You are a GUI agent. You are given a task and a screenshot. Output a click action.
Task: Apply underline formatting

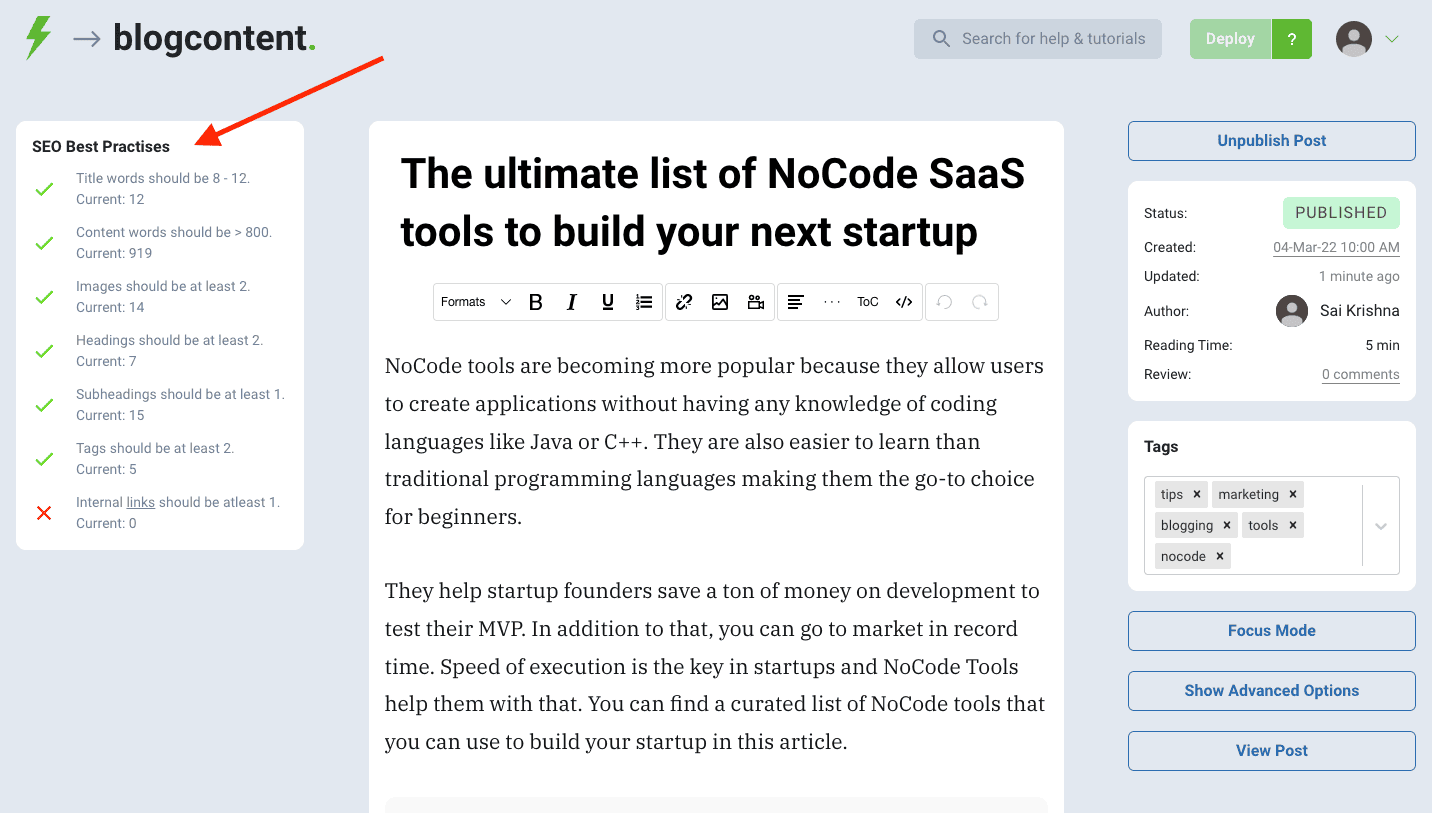click(608, 302)
